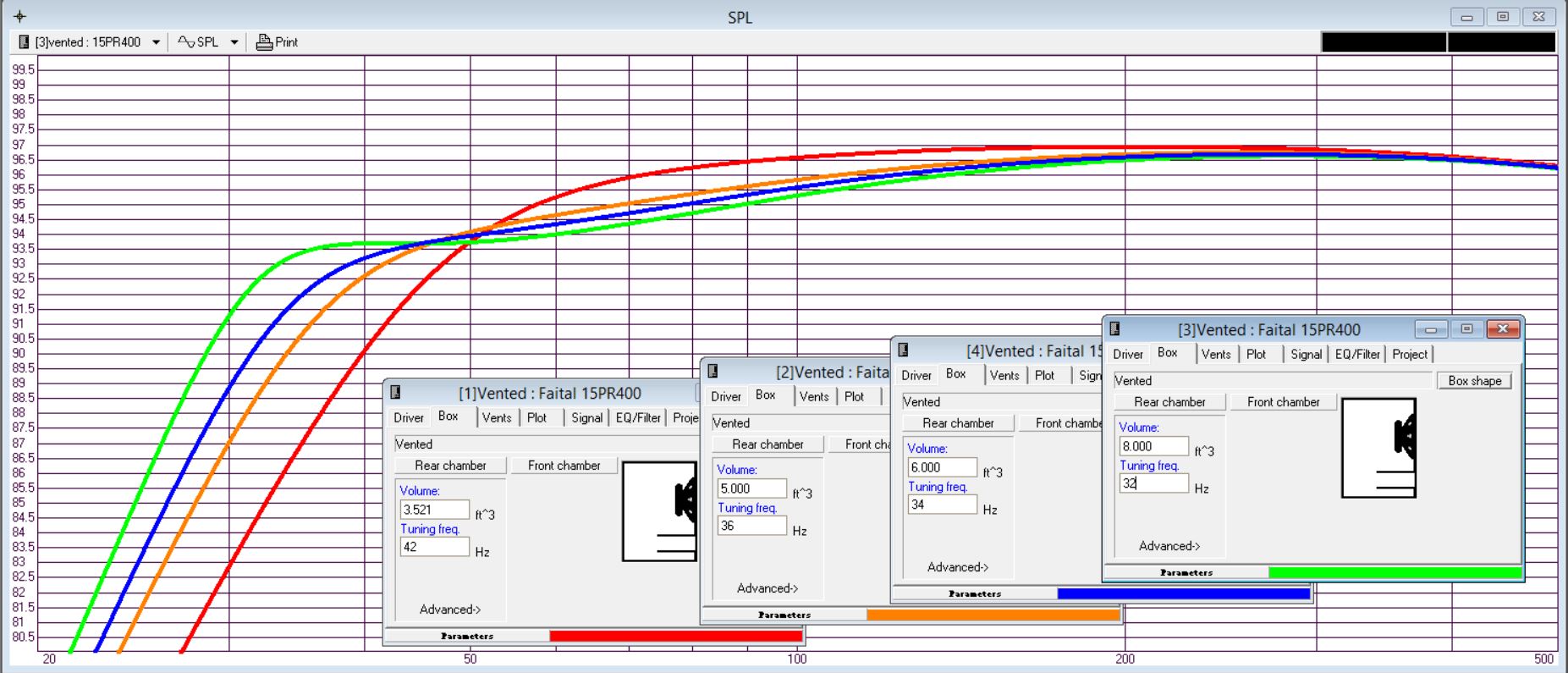
Task: Open the Plot tab in [3]Vented window
Action: [1257, 355]
